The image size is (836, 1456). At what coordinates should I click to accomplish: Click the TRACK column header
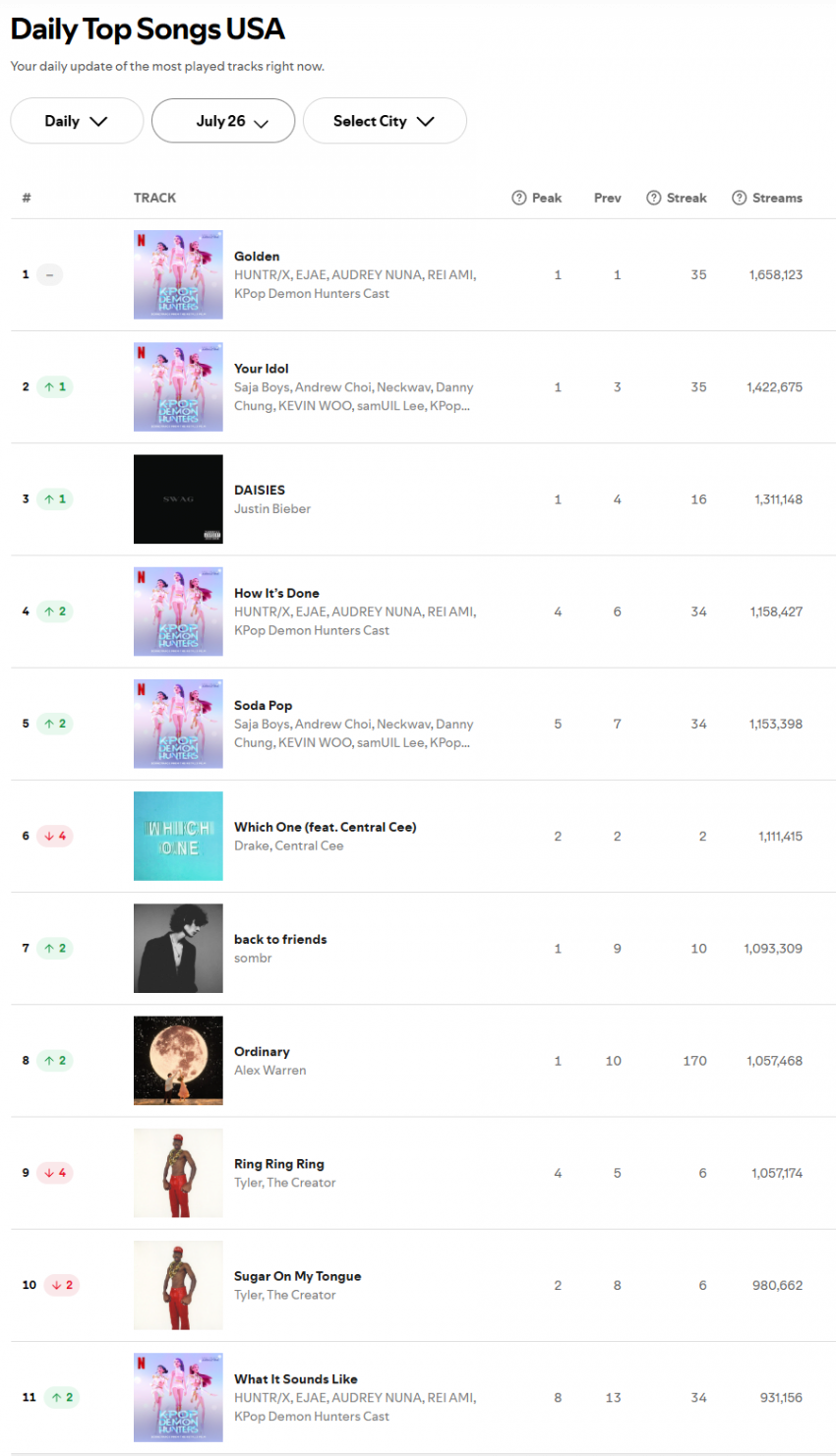tap(154, 198)
